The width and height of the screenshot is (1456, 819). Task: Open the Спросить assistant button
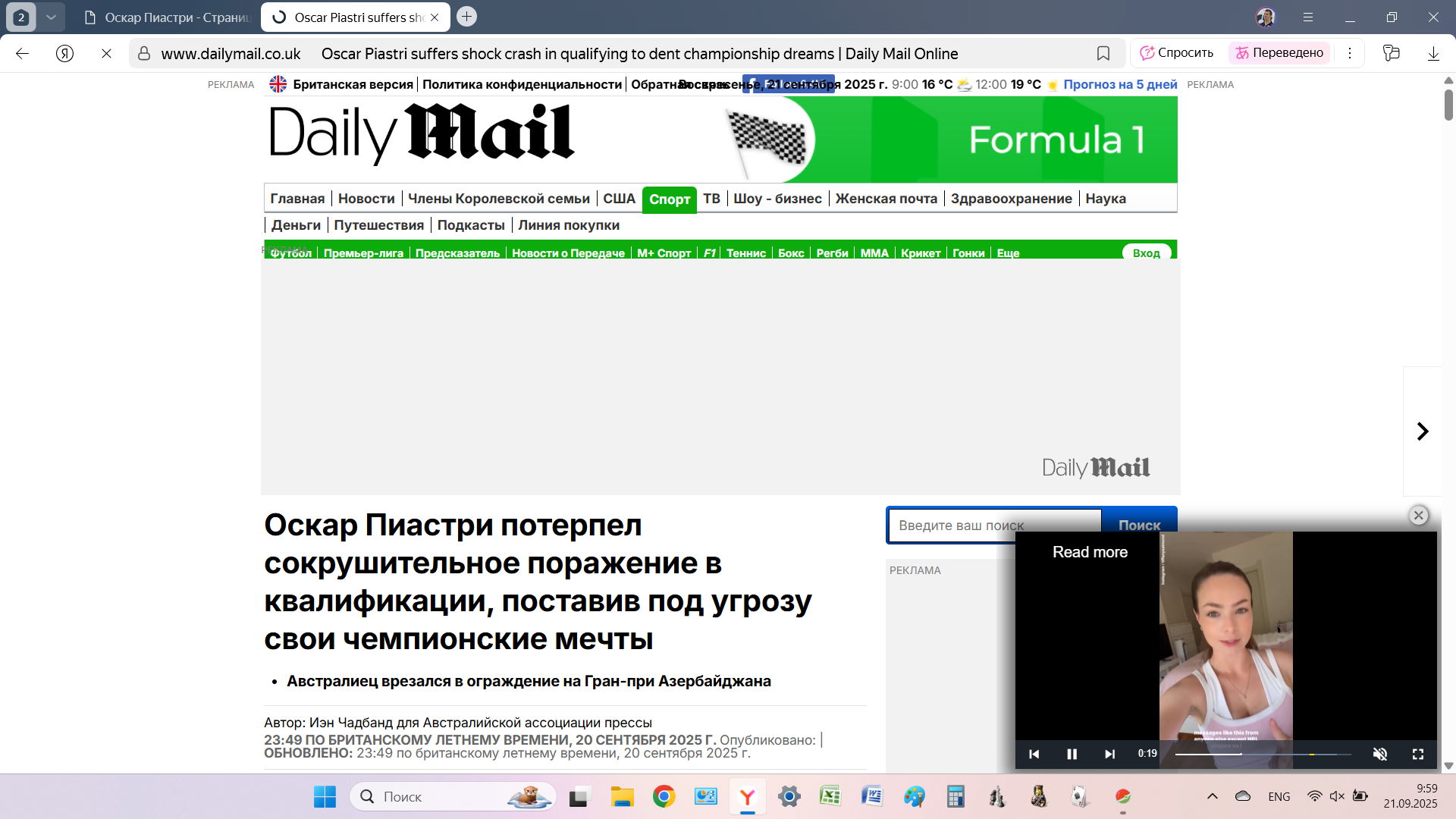pos(1177,52)
